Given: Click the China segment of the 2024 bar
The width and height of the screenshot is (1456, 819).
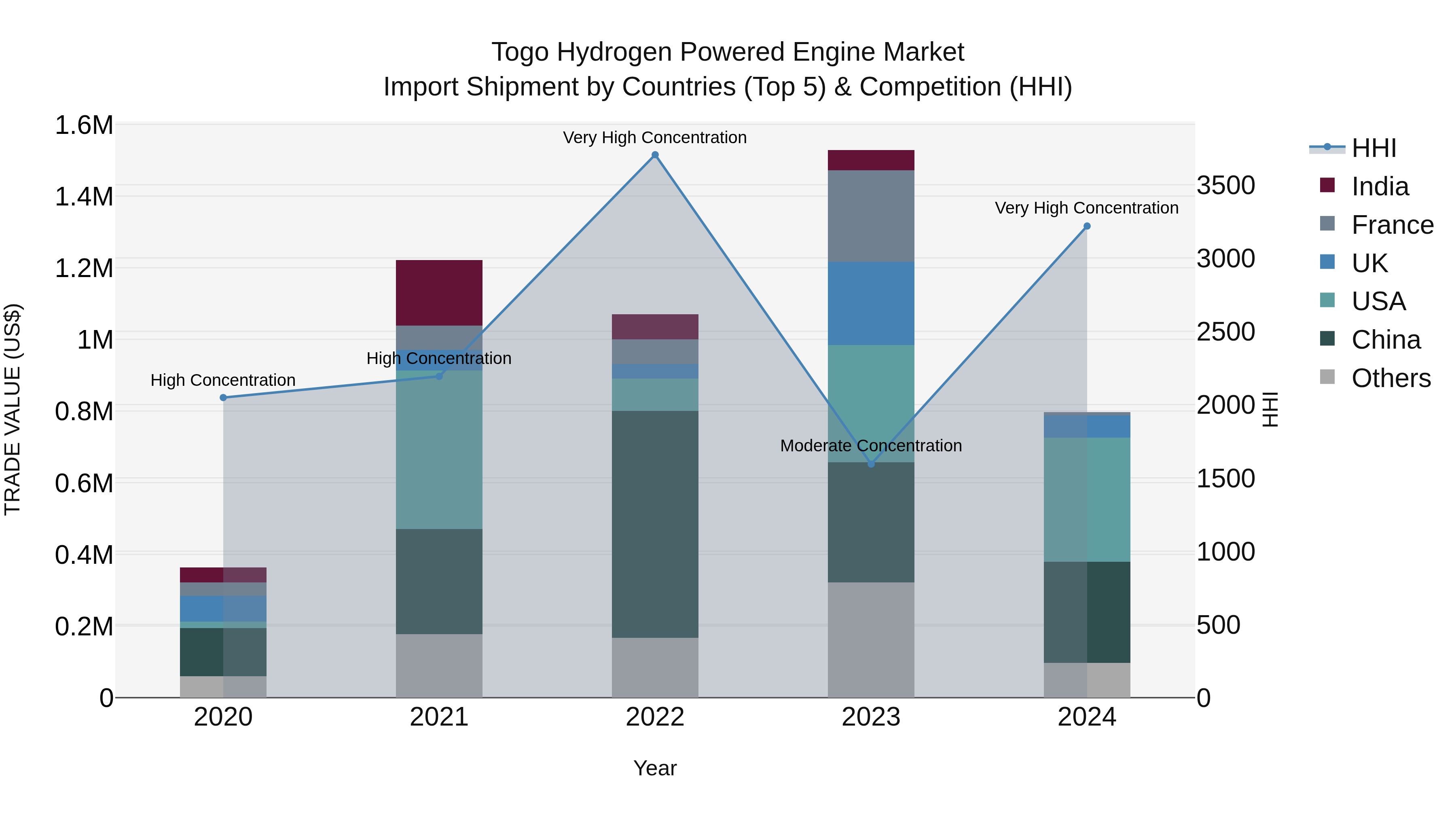Looking at the screenshot, I should coord(1087,612).
